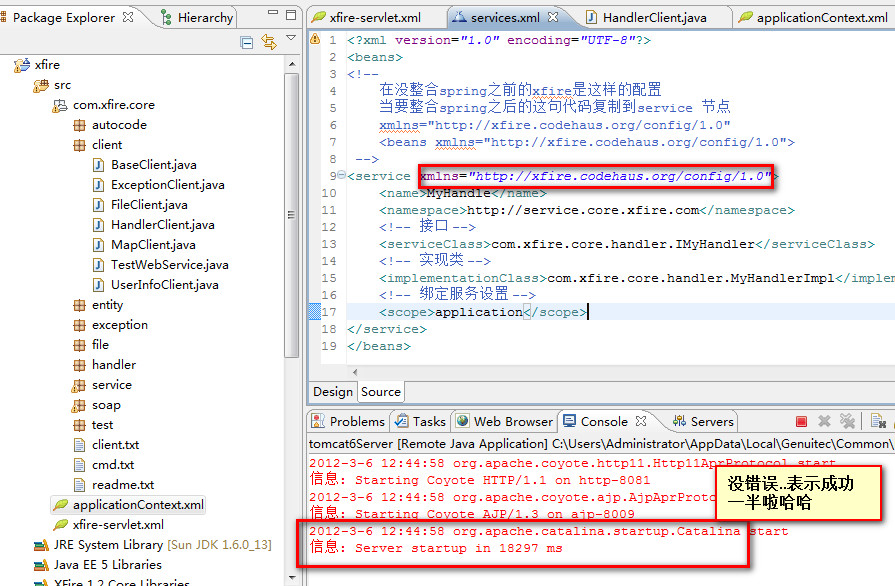Open the Problems view icon
Viewport: 895px width, 586px height.
319,421
